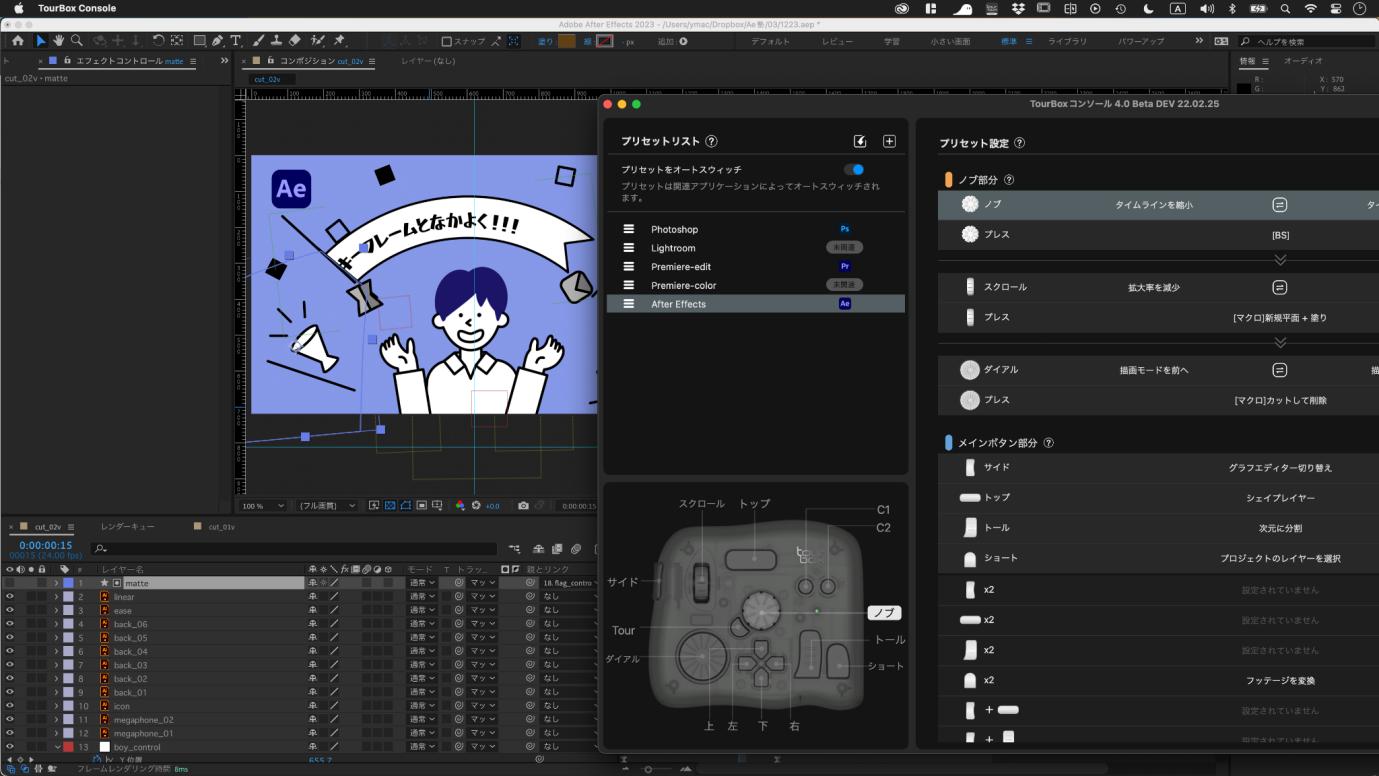Hide the megaphone_02 layer with its eye icon
Image resolution: width=1379 pixels, height=776 pixels.
tap(10, 719)
